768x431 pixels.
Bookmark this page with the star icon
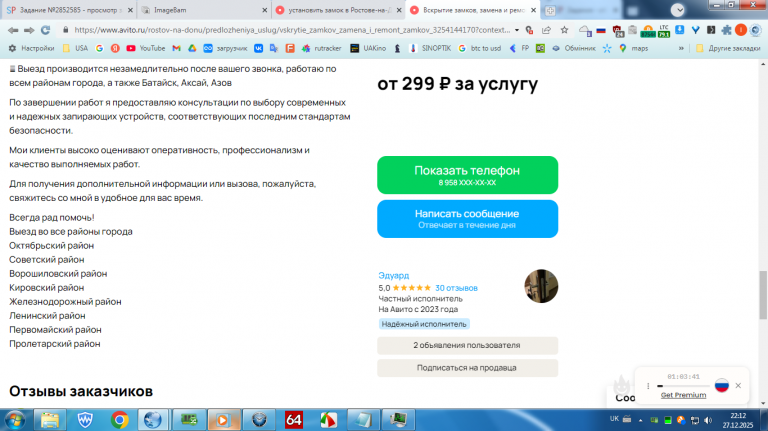click(564, 30)
